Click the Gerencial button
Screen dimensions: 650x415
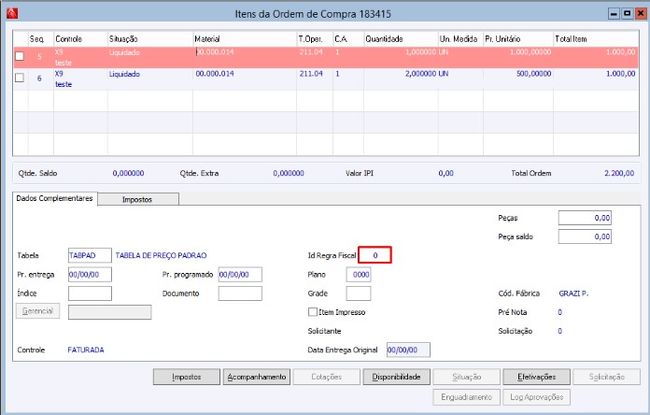(38, 311)
